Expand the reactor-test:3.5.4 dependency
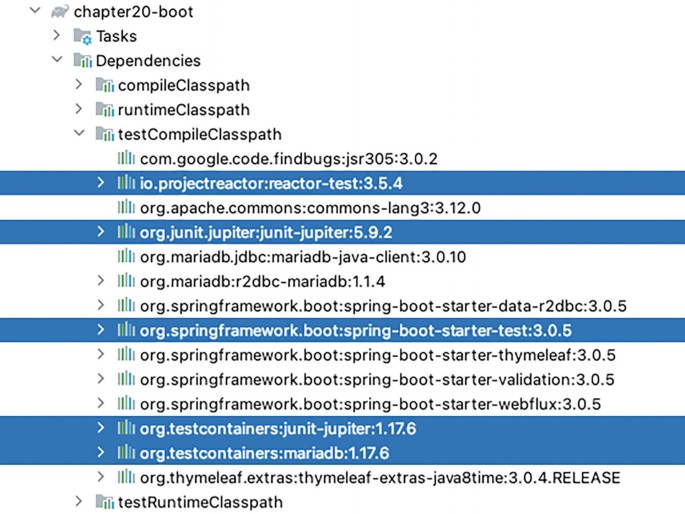 click(x=100, y=183)
